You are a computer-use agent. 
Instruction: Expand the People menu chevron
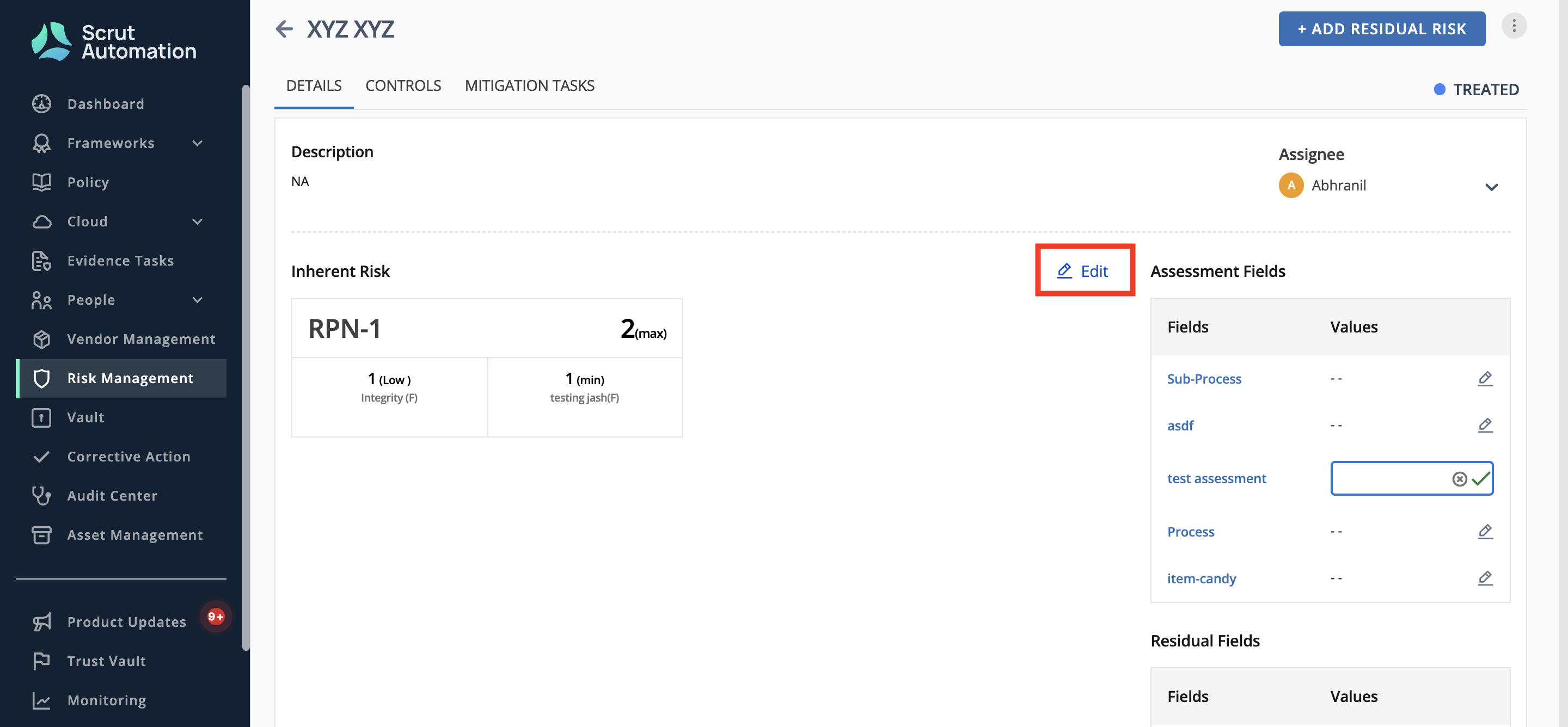[x=197, y=300]
